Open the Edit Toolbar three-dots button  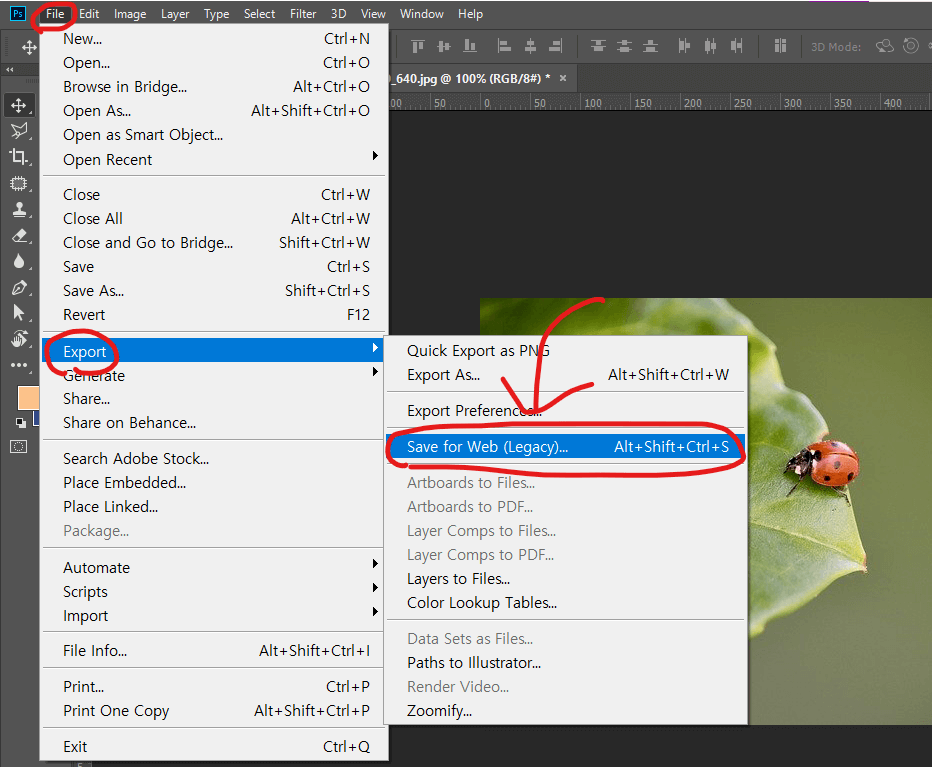tap(18, 365)
